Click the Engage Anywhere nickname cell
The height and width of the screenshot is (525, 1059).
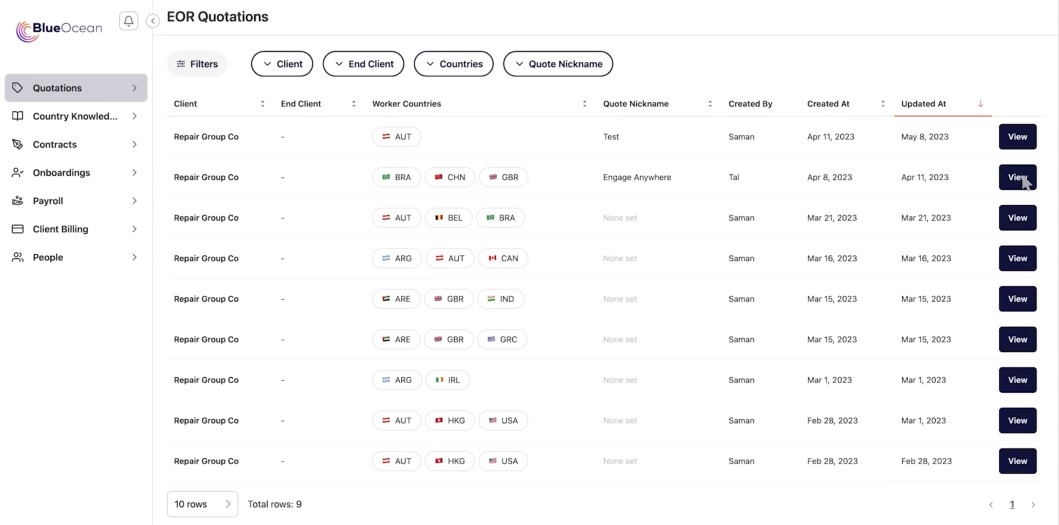(637, 177)
